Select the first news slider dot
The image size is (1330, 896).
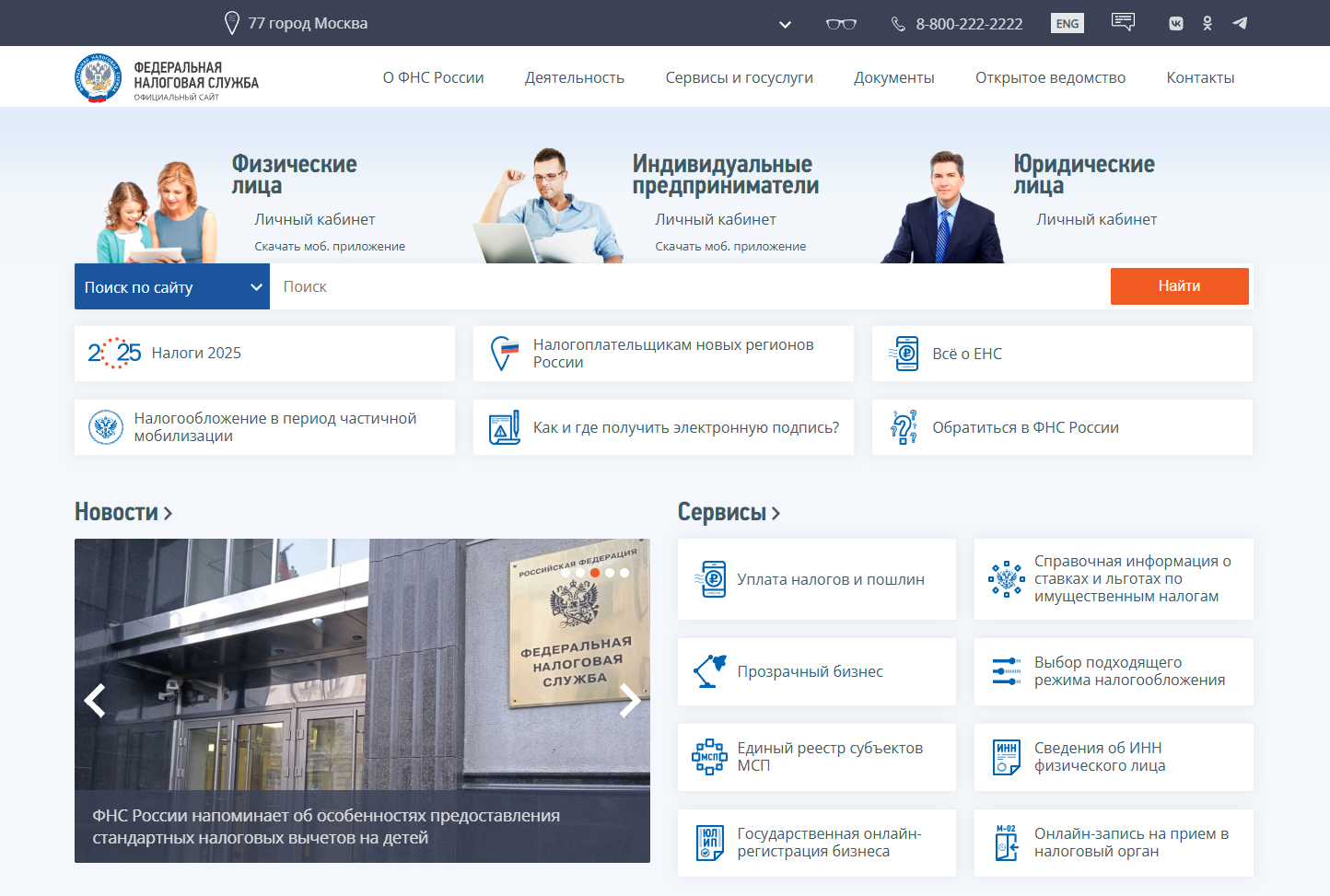pyautogui.click(x=566, y=573)
